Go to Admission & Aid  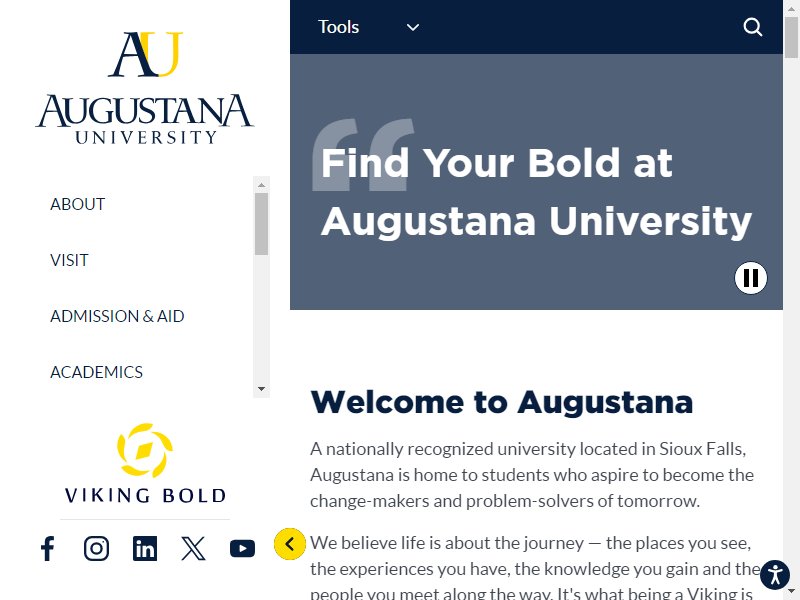tap(117, 316)
